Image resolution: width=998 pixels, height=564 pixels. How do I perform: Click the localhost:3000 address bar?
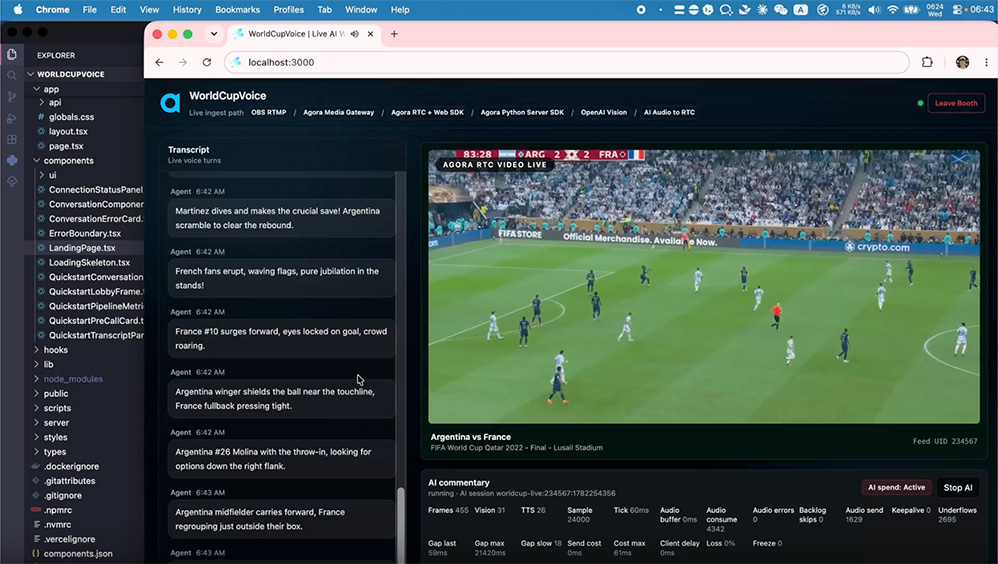click(x=566, y=62)
